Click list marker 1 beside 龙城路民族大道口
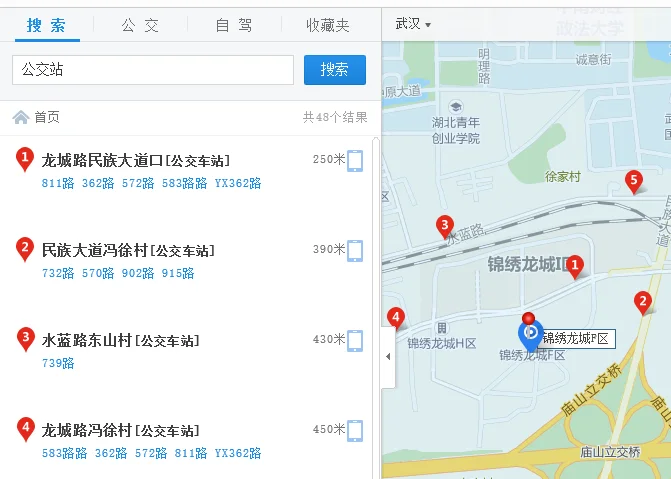This screenshot has width=671, height=479. (25, 159)
